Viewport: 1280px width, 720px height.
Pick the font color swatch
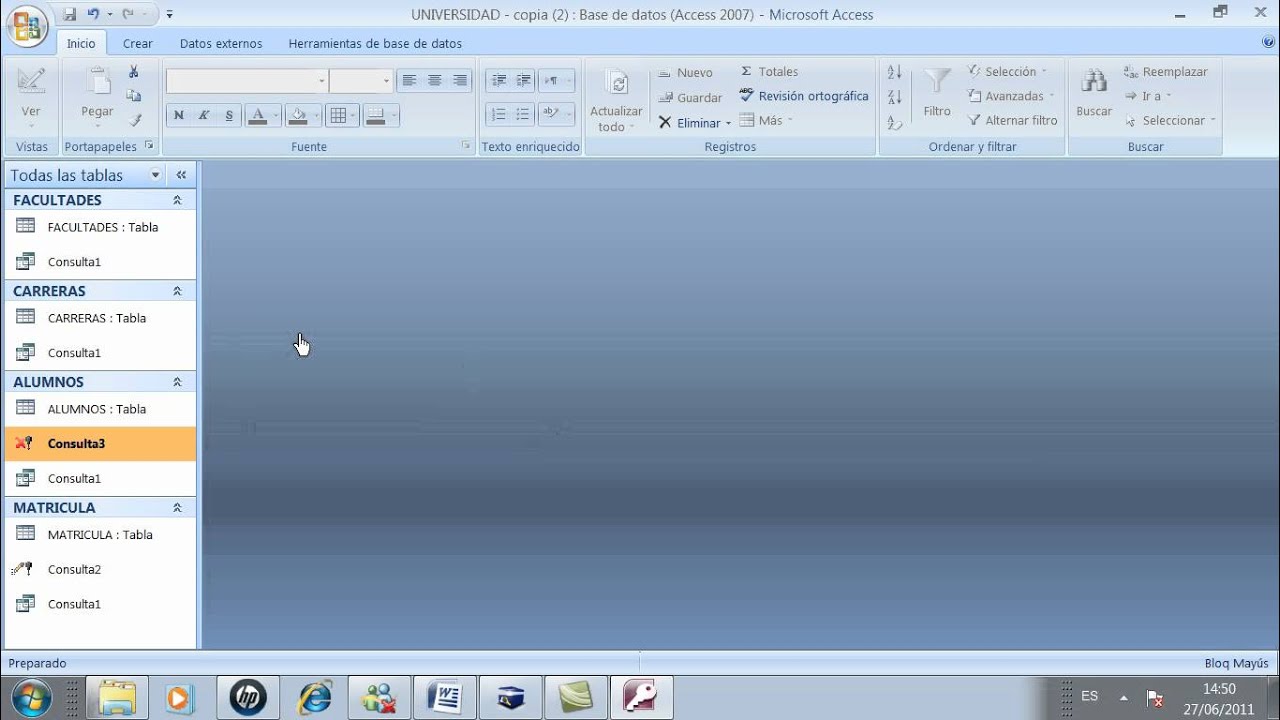click(257, 115)
